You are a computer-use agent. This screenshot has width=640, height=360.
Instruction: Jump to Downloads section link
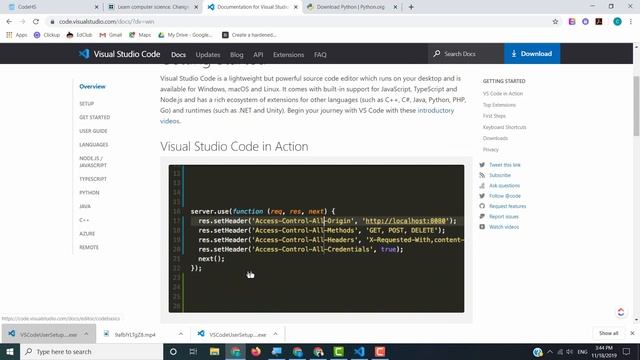click(x=496, y=138)
